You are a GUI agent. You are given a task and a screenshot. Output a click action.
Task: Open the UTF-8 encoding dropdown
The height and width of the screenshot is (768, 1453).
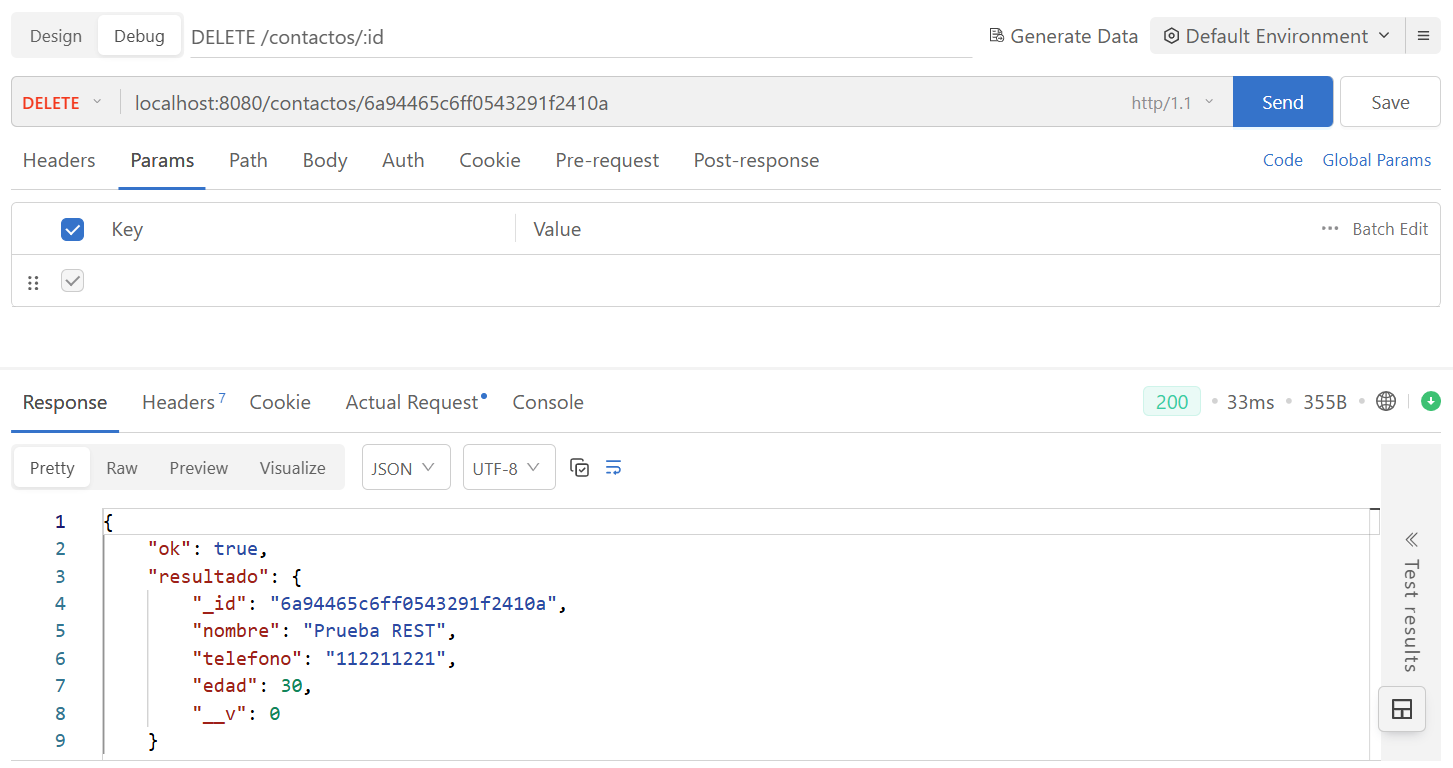509,467
